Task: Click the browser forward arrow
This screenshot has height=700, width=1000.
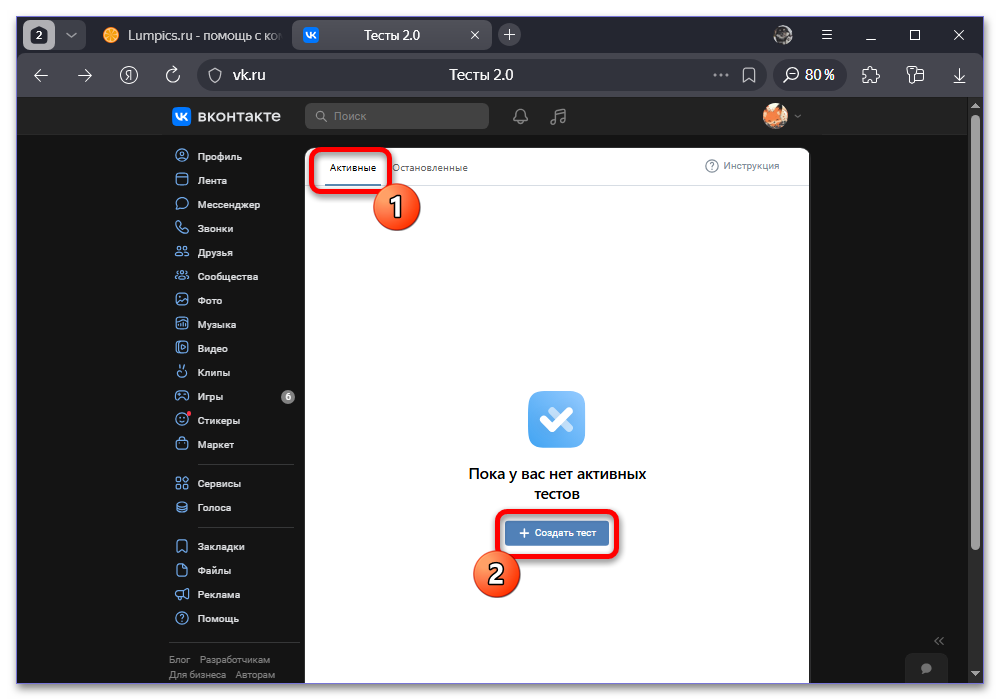Action: tap(85, 75)
